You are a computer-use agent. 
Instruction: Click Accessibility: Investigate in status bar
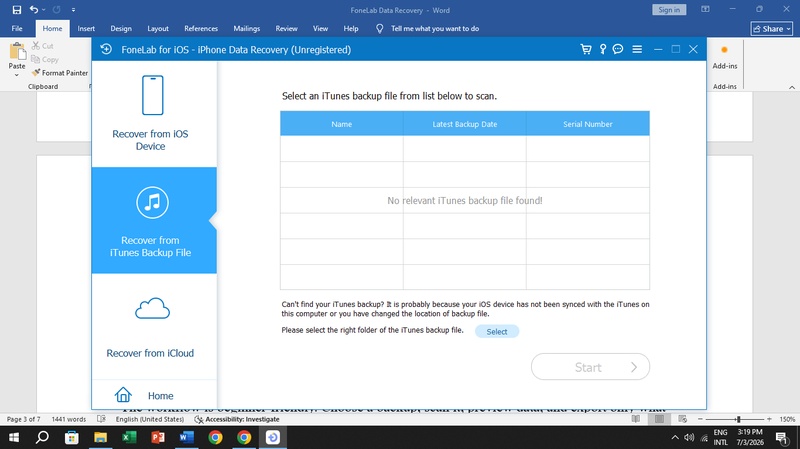[237, 419]
